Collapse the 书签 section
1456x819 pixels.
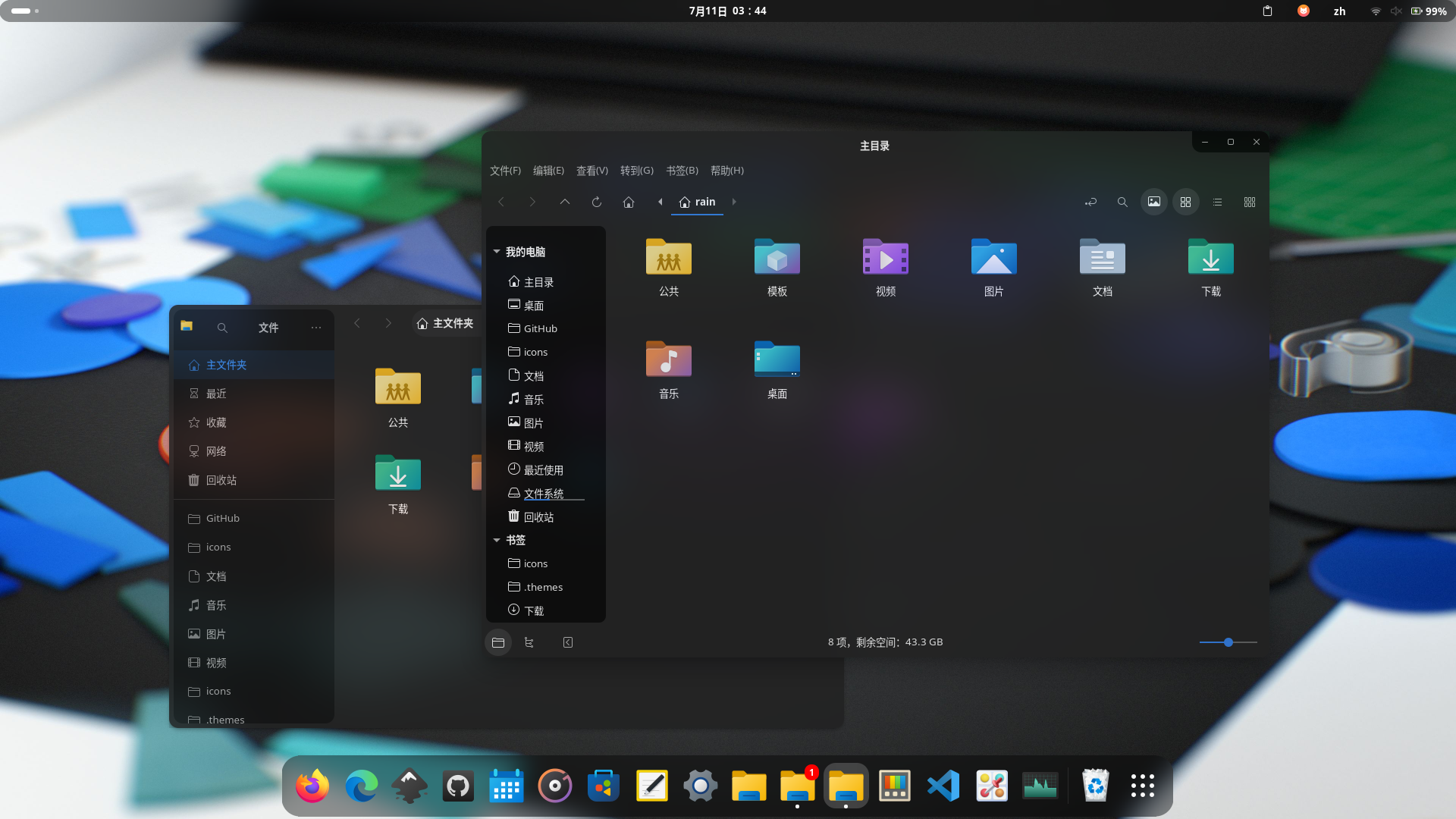(x=497, y=540)
